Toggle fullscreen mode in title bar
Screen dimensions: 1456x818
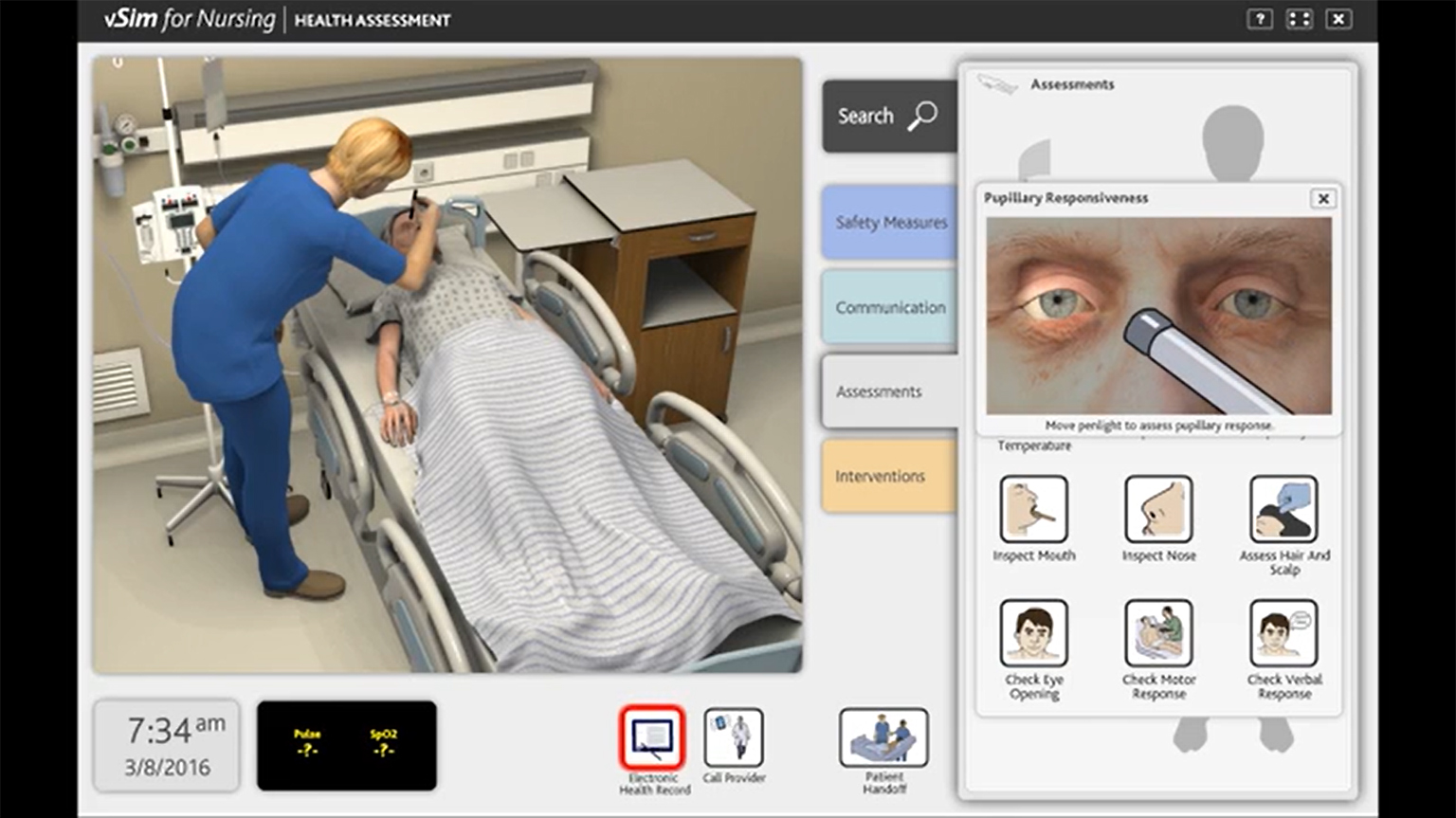click(x=1299, y=19)
